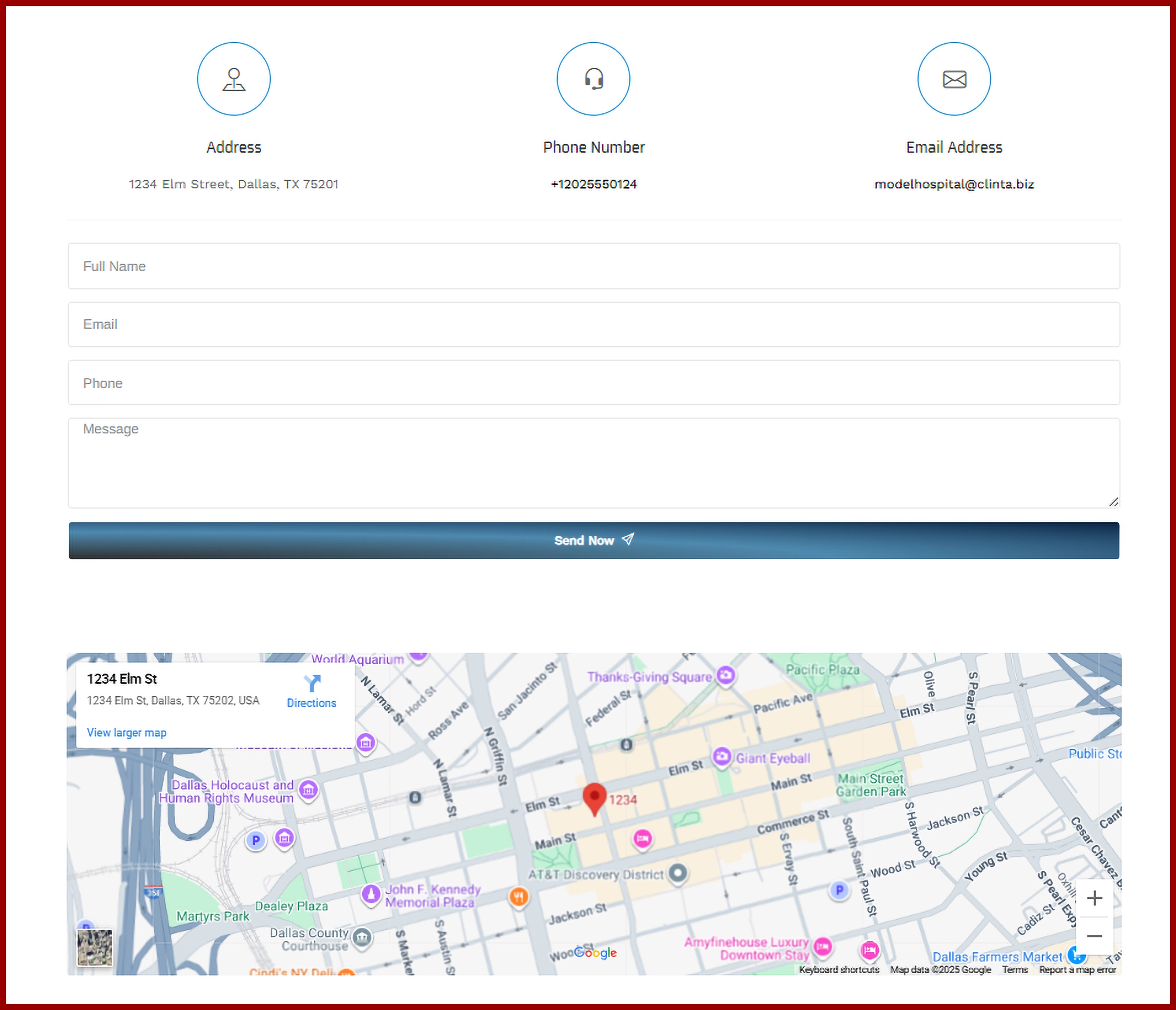Click the John F. Kennedy Memorial pin
Viewport: 1176px width, 1010px height.
coord(370,894)
